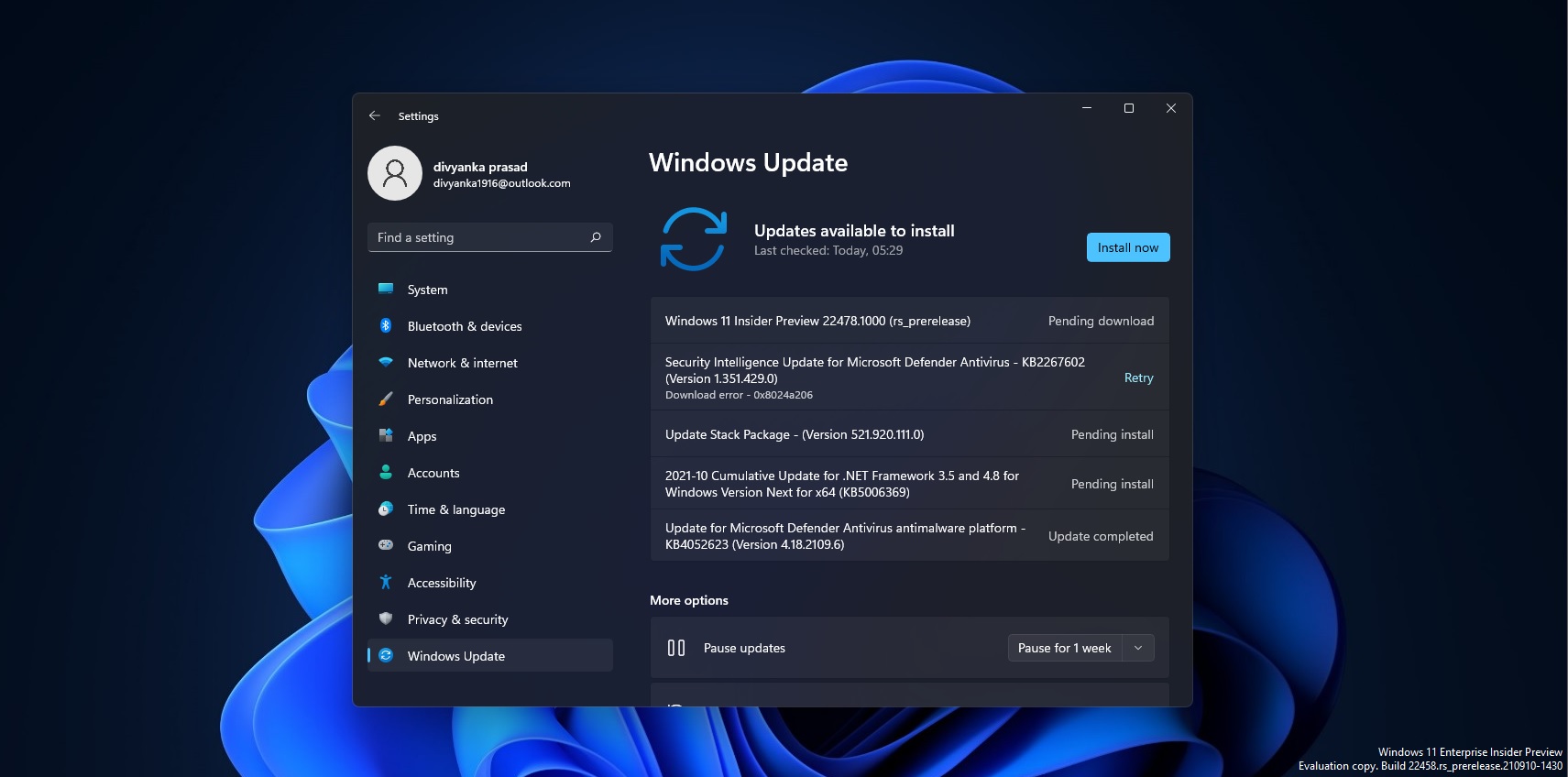Retry the Security Intelligence Update download

click(1139, 378)
